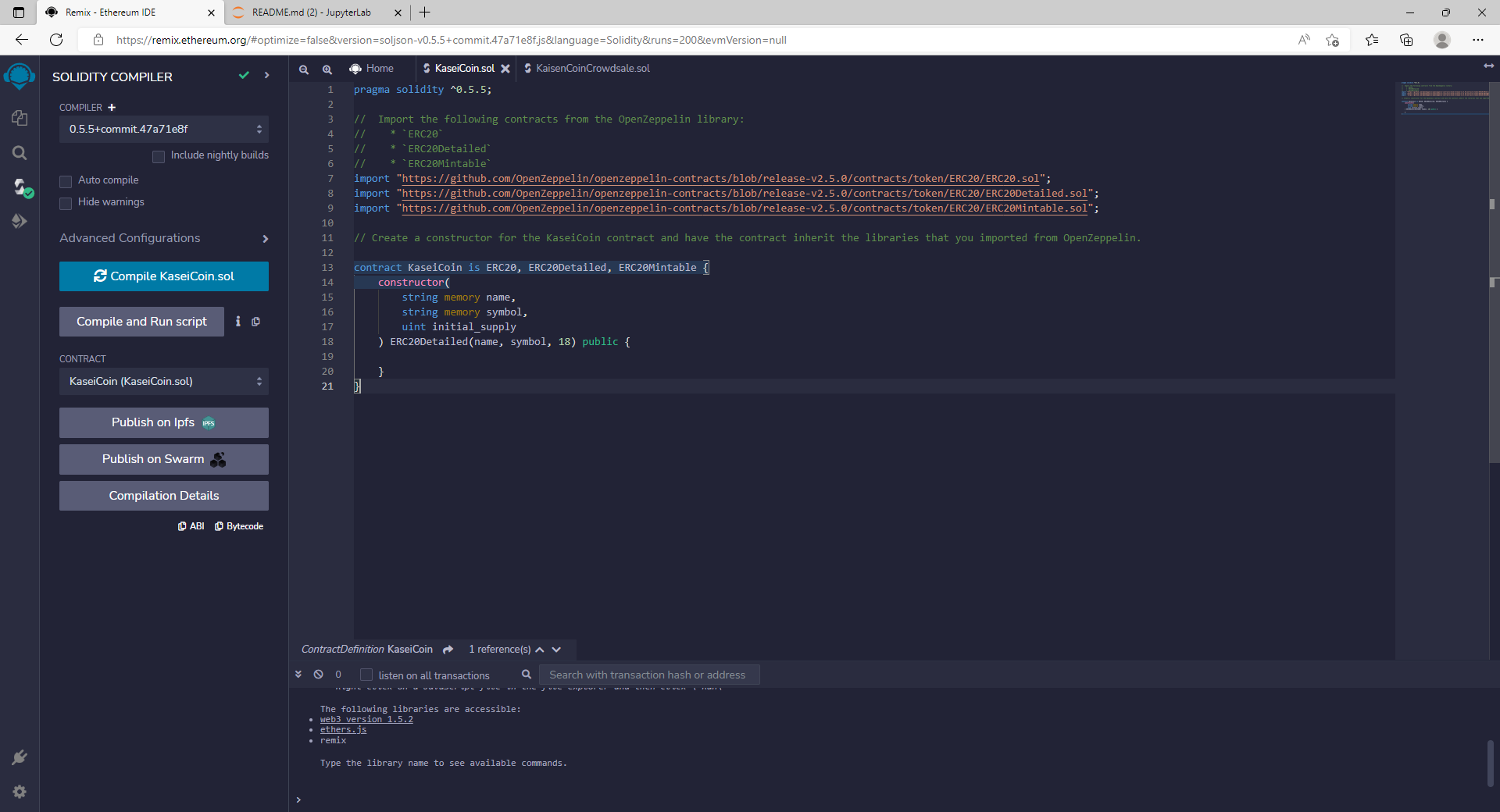Open the File explorers panel icon
Image resolution: width=1500 pixels, height=812 pixels.
20,118
